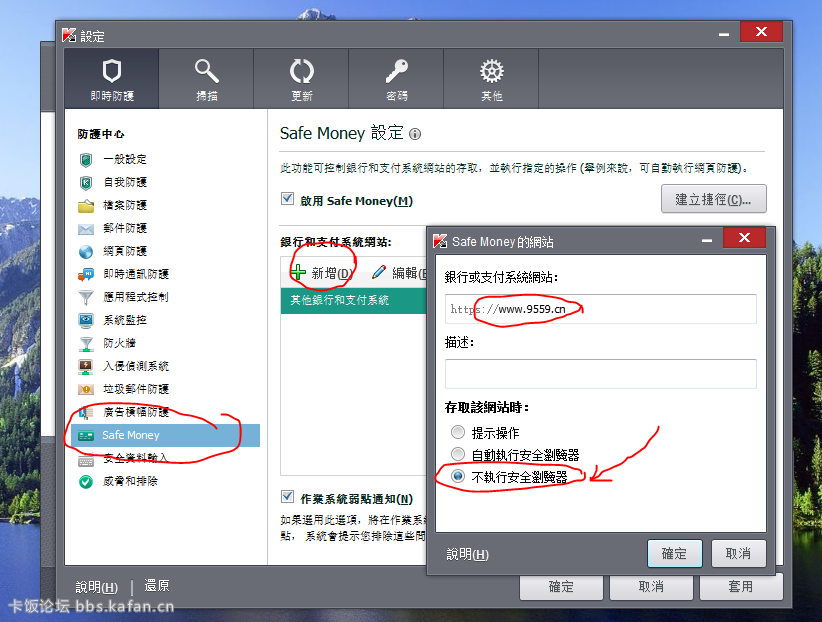Click the 描述 description input field
Image resolution: width=822 pixels, height=622 pixels.
click(601, 374)
